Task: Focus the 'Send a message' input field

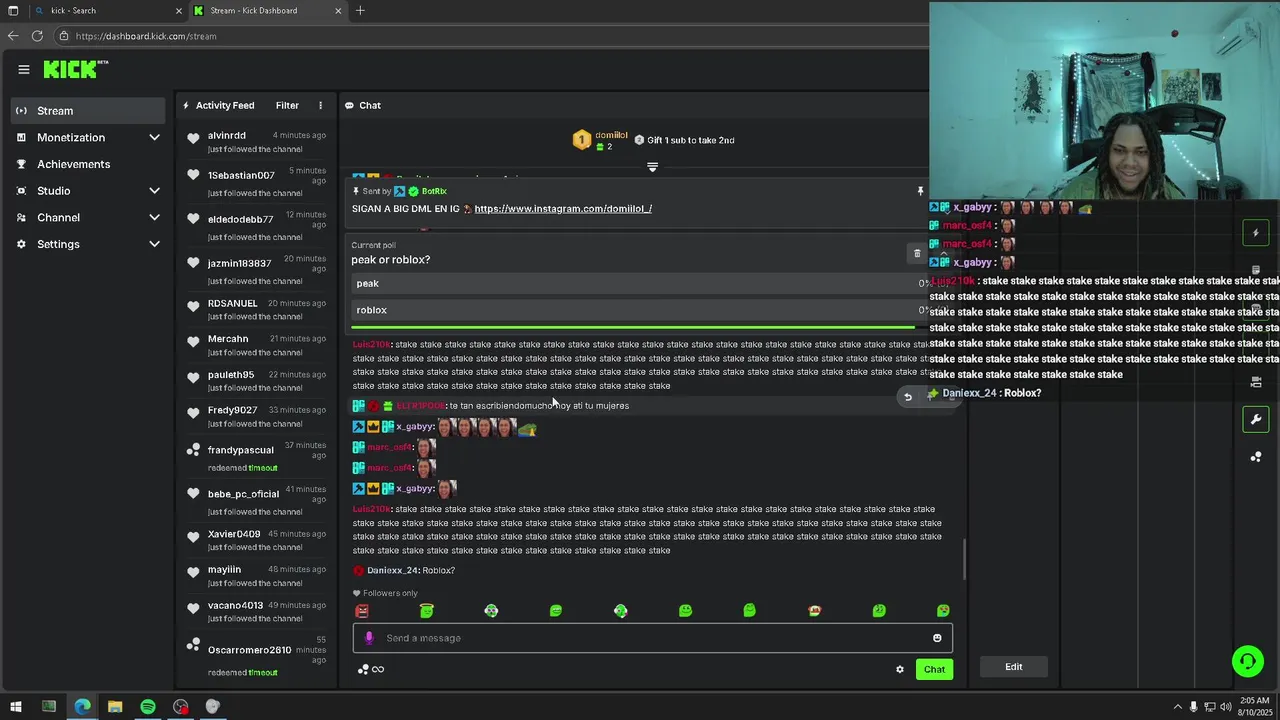Action: (x=650, y=638)
